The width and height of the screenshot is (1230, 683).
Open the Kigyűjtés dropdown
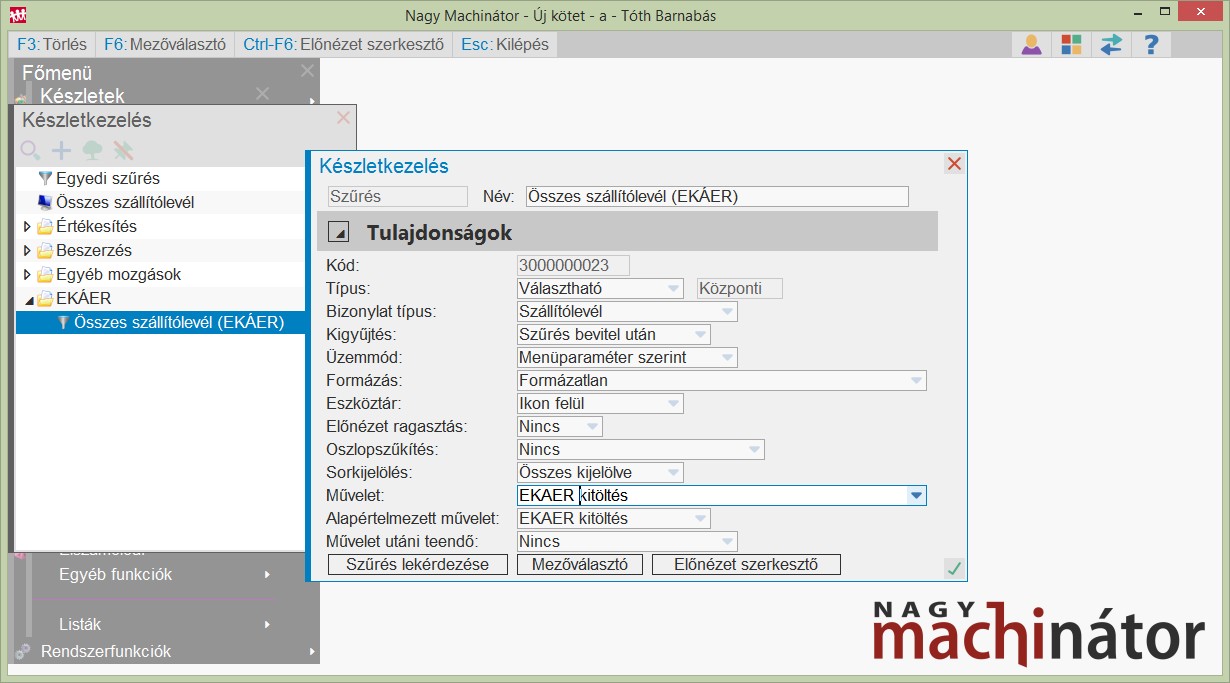tap(700, 335)
